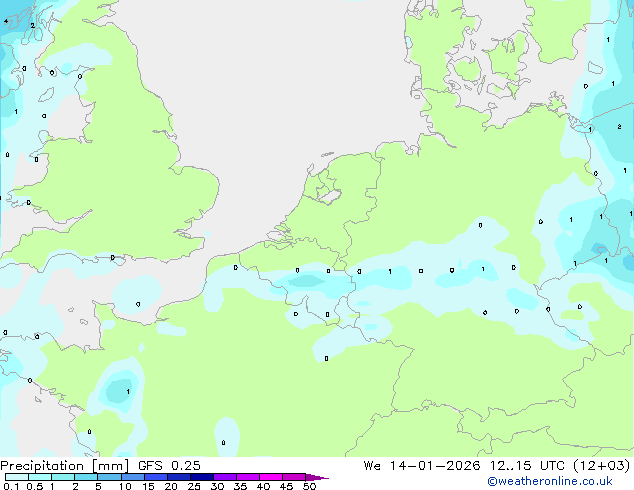
Task: Click the 10–15 mm legend color swatch
Action: click(x=132, y=477)
